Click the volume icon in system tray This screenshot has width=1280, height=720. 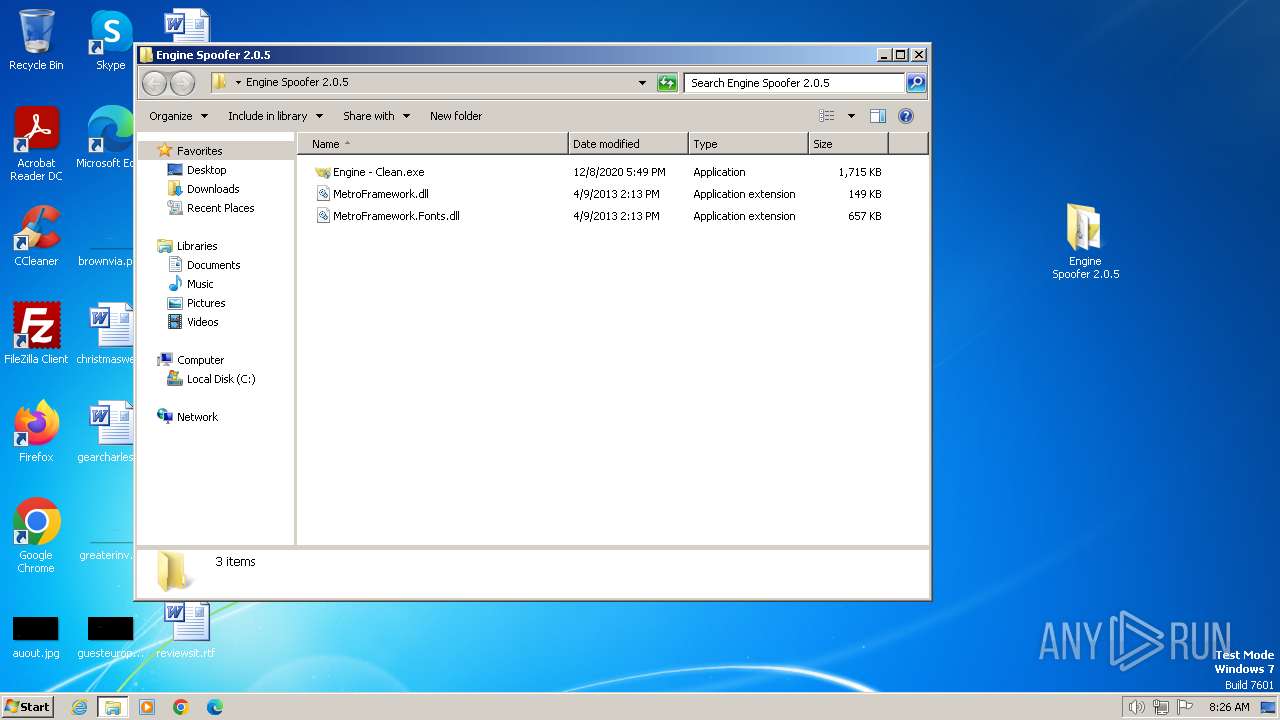1136,707
